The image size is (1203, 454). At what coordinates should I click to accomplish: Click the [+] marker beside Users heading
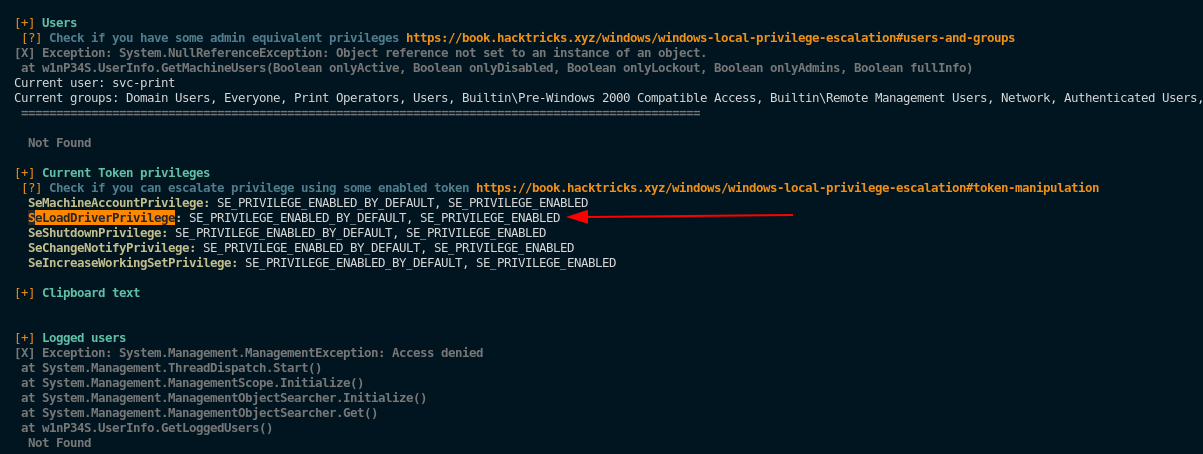click(x=24, y=22)
